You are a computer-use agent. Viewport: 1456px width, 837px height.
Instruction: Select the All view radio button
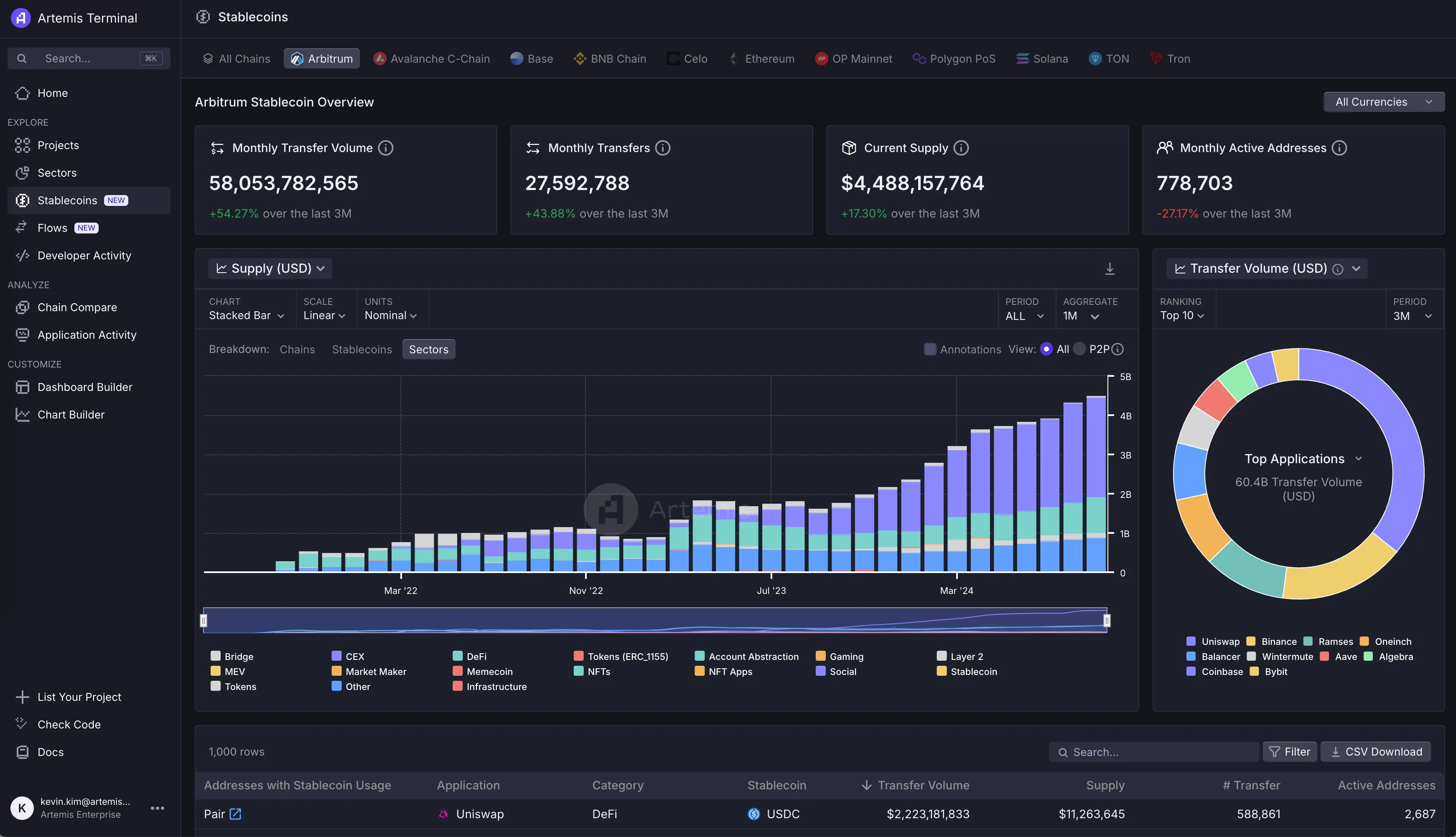(x=1046, y=350)
